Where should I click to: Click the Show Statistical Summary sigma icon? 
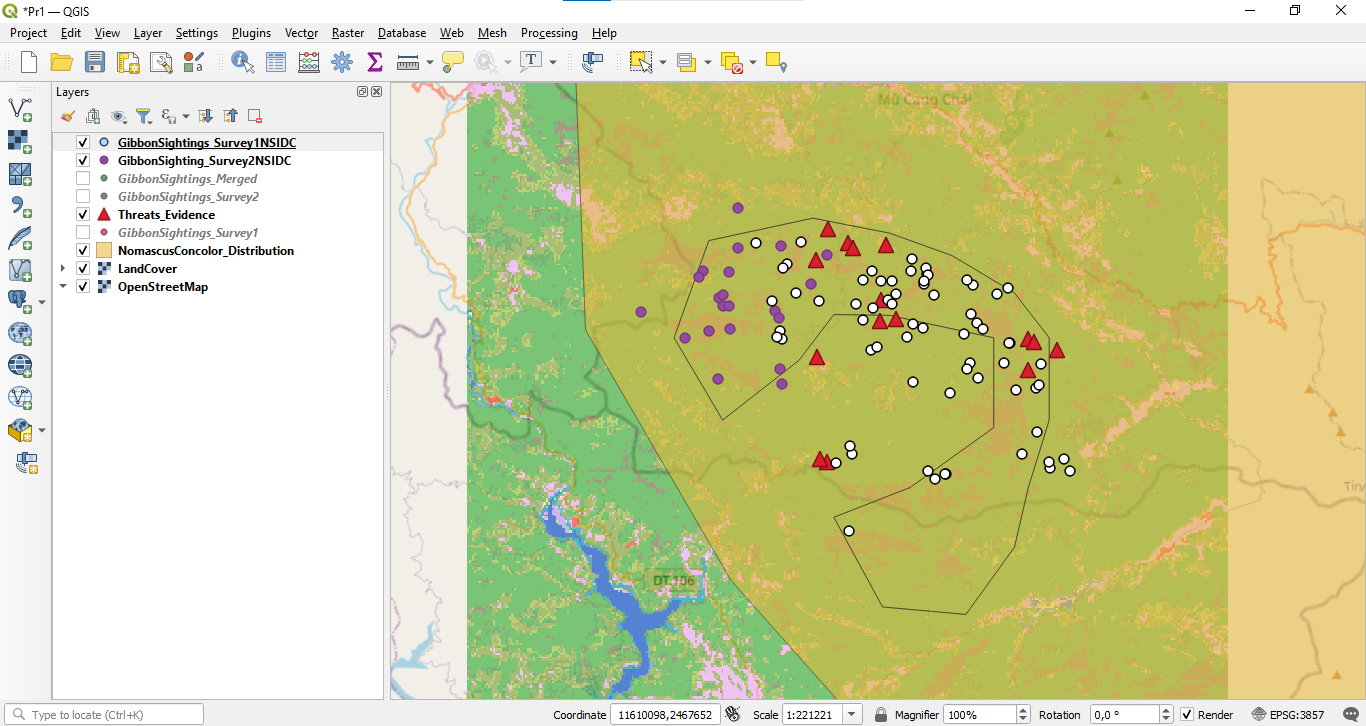(x=375, y=62)
